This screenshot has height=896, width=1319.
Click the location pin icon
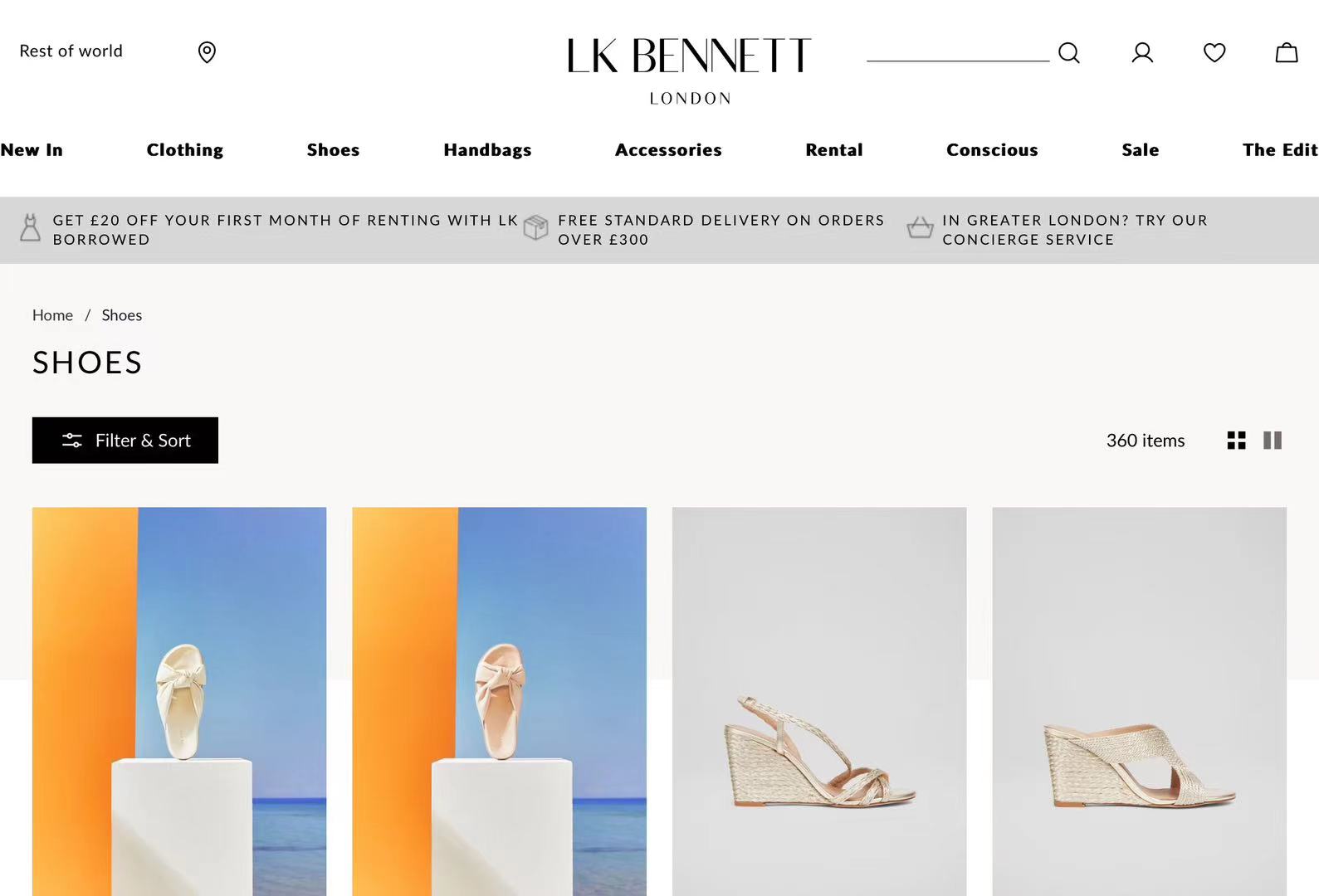click(x=207, y=52)
